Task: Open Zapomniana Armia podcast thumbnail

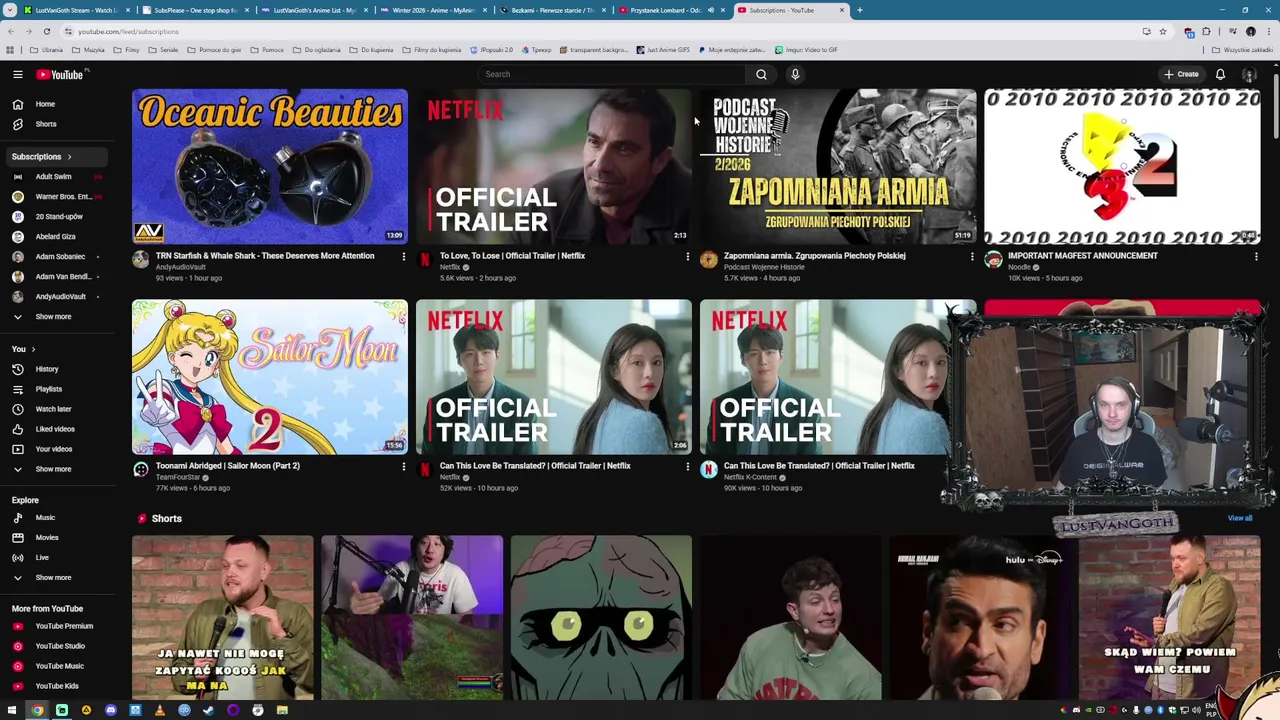Action: point(838,166)
